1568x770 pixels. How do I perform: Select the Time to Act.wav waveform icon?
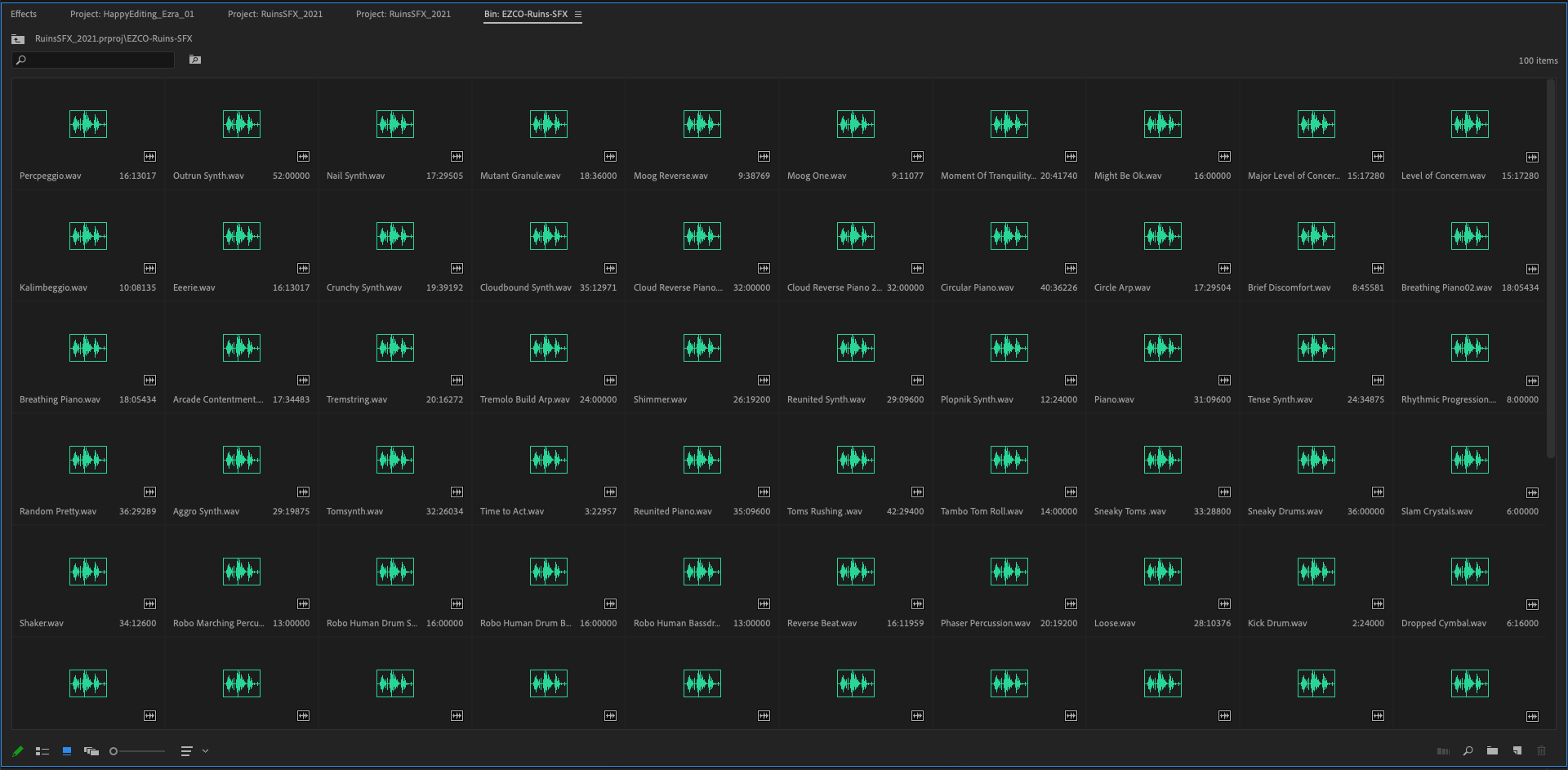[x=549, y=460]
